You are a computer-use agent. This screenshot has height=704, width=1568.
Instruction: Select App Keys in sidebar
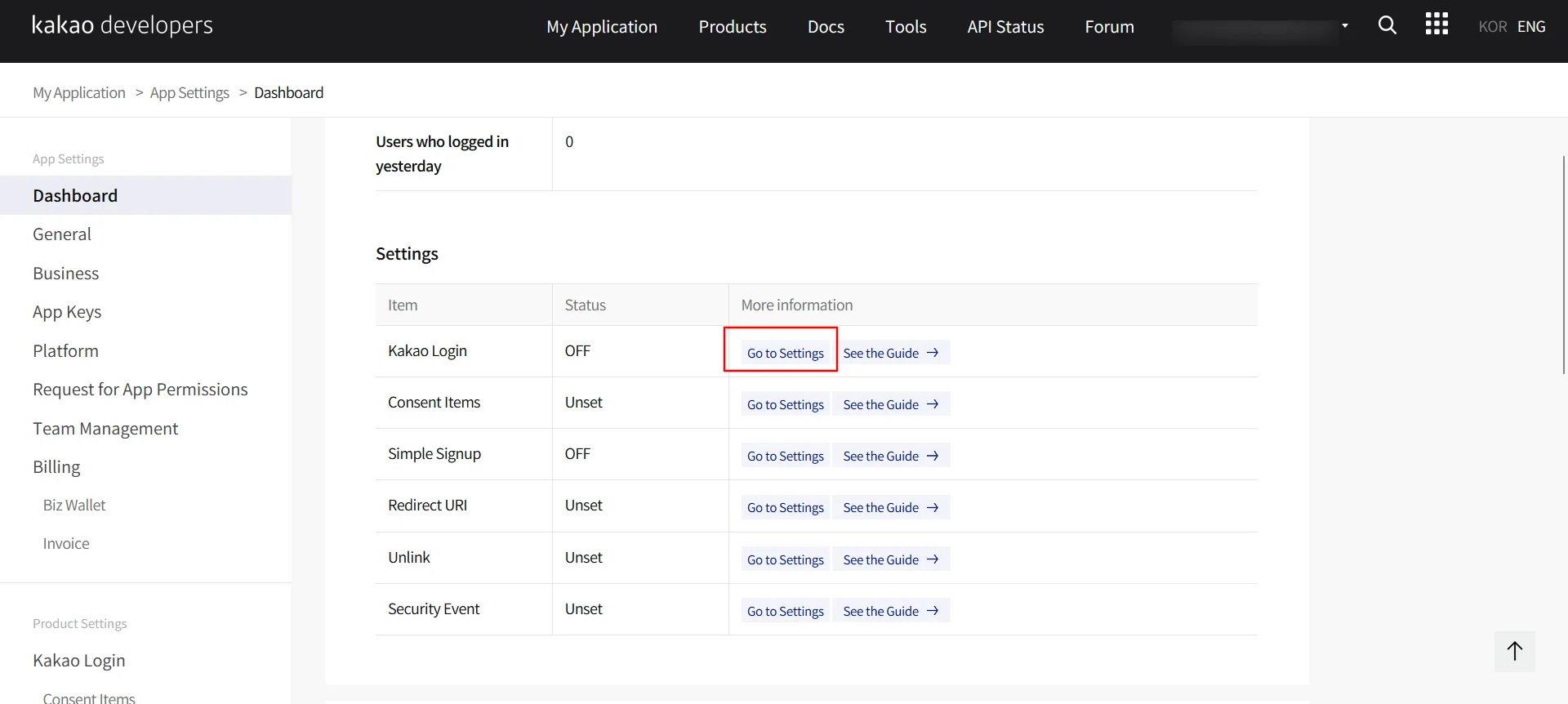coord(145,312)
